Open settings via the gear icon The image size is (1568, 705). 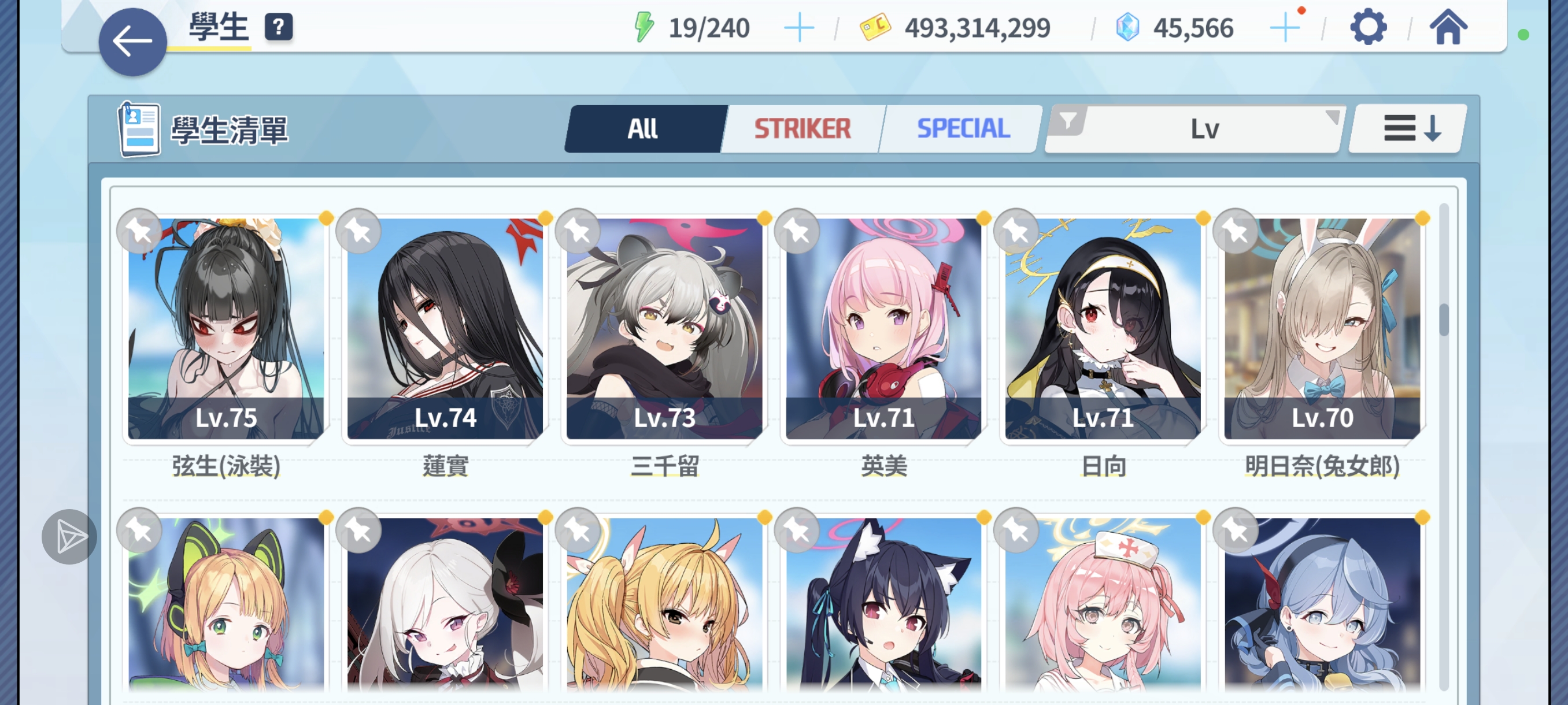click(1368, 27)
